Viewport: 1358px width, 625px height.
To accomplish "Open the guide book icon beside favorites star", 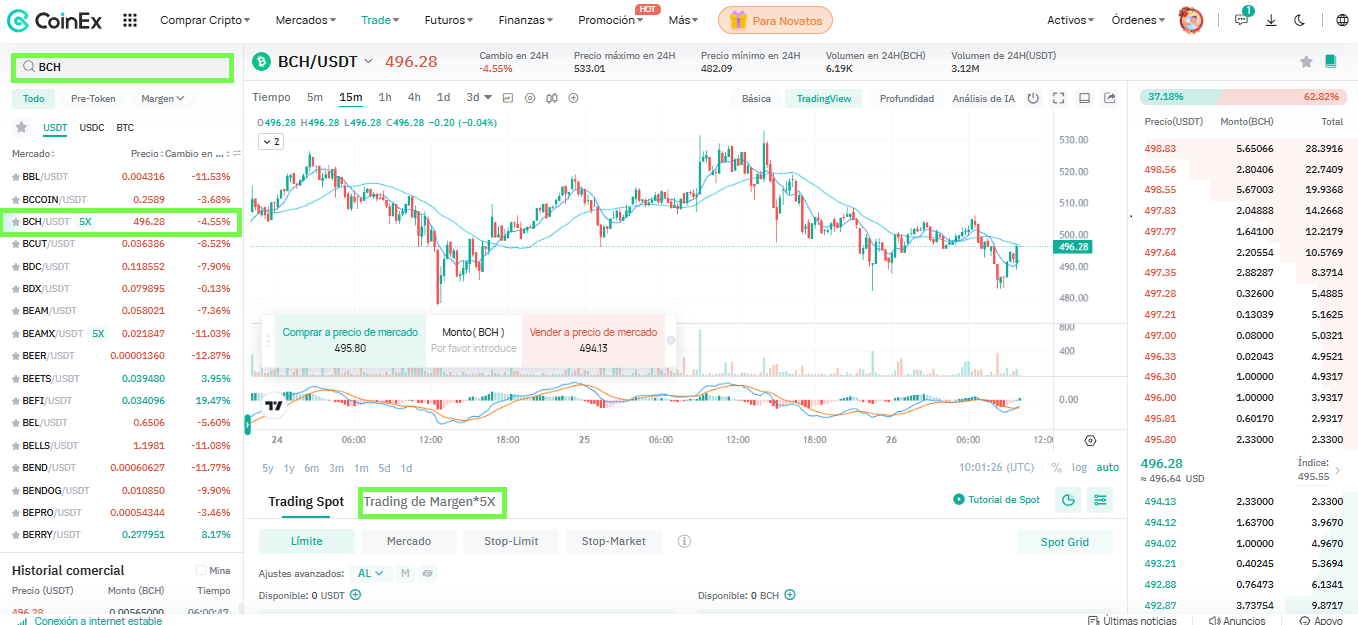I will (x=1330, y=62).
